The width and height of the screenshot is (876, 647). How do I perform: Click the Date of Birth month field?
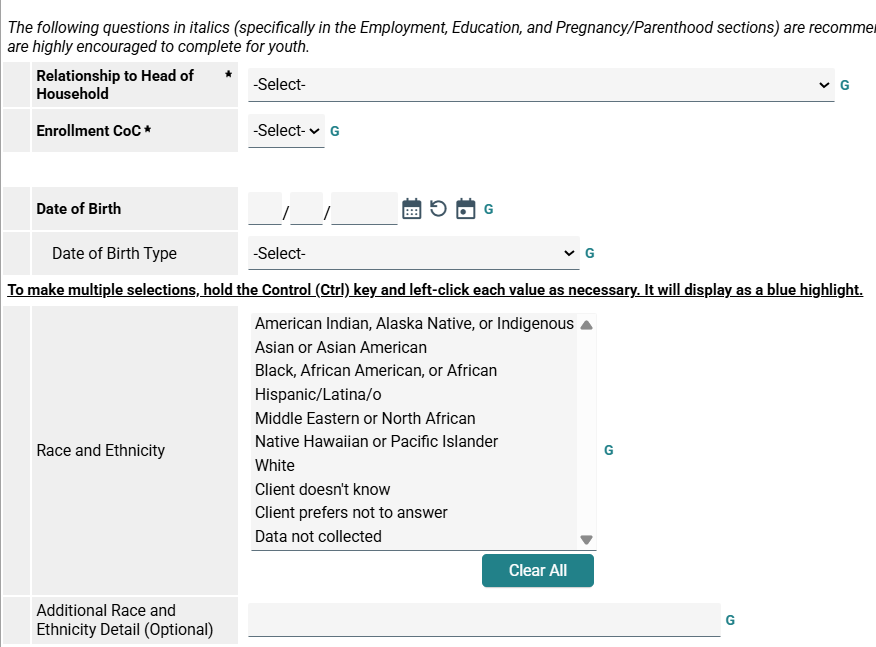(x=265, y=209)
